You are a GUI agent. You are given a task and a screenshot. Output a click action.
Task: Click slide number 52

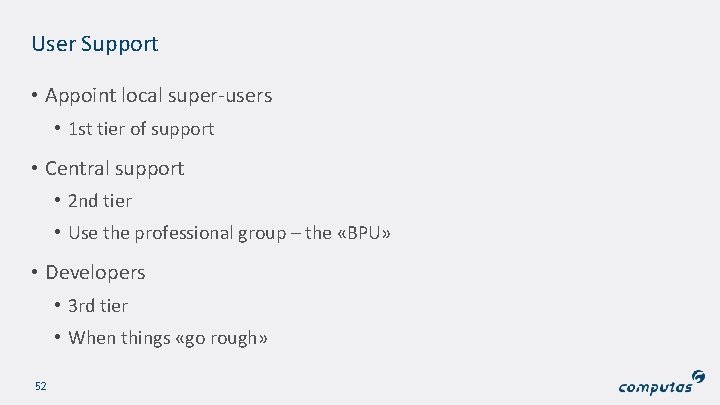[41, 386]
